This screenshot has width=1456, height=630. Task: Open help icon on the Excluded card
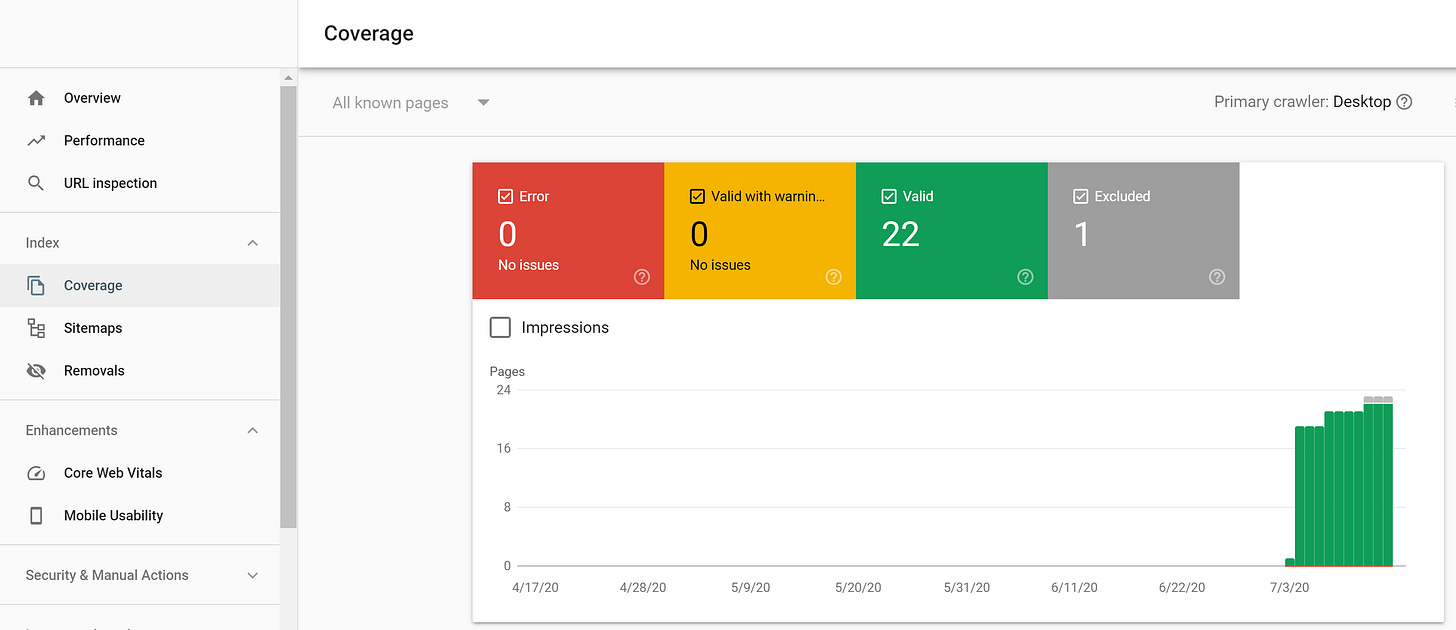click(x=1217, y=277)
